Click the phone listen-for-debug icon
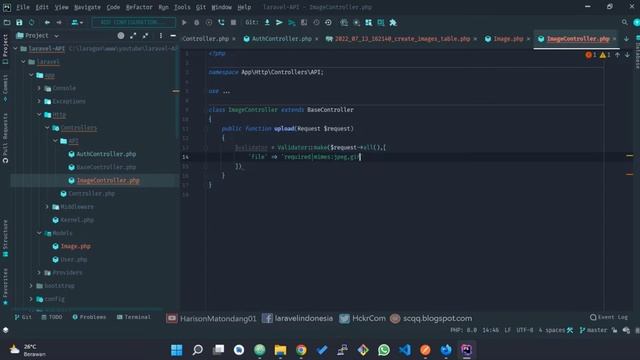The height and width of the screenshot is (360, 640). tap(221, 22)
